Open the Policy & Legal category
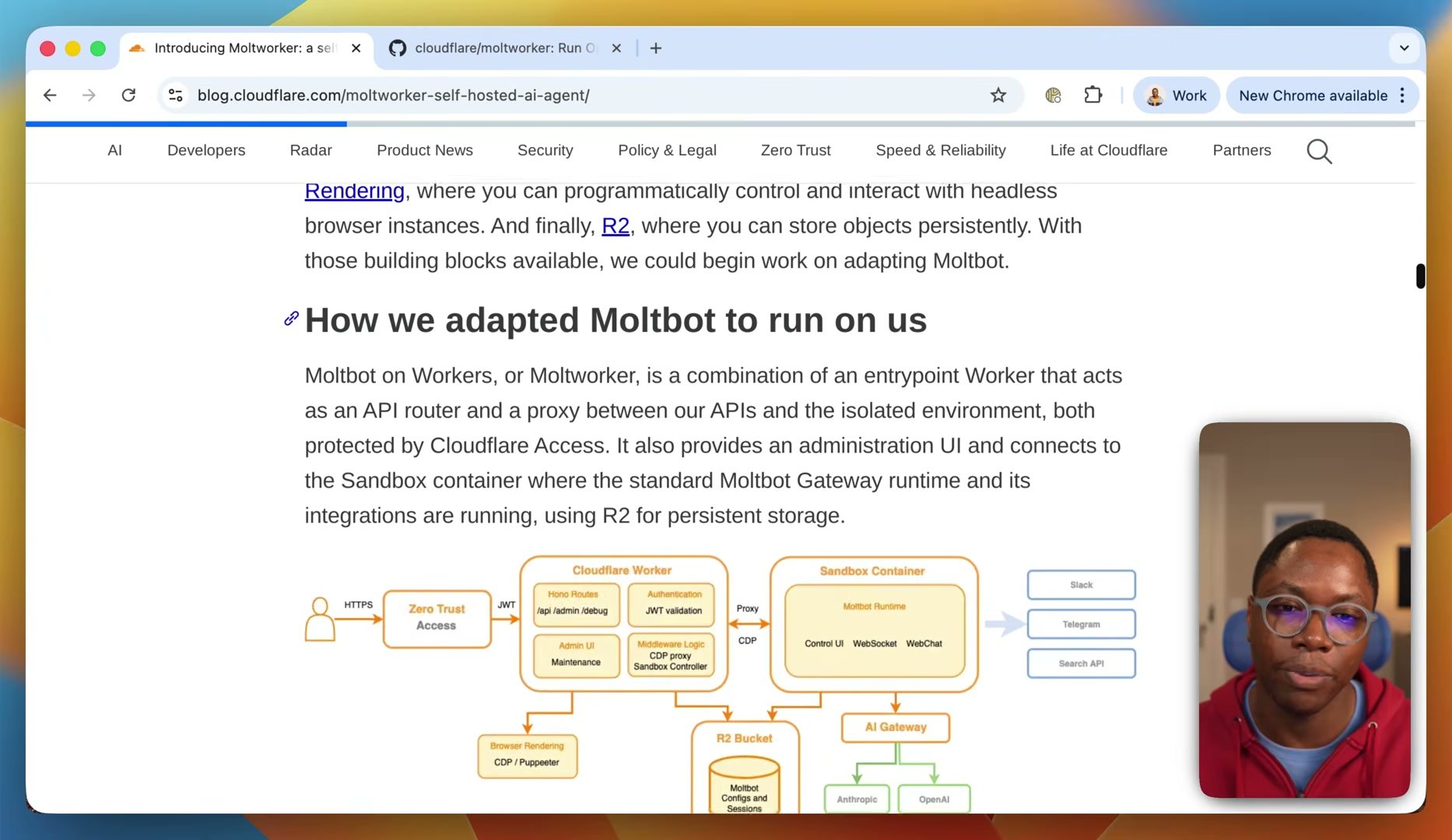The width and height of the screenshot is (1452, 840). point(667,150)
